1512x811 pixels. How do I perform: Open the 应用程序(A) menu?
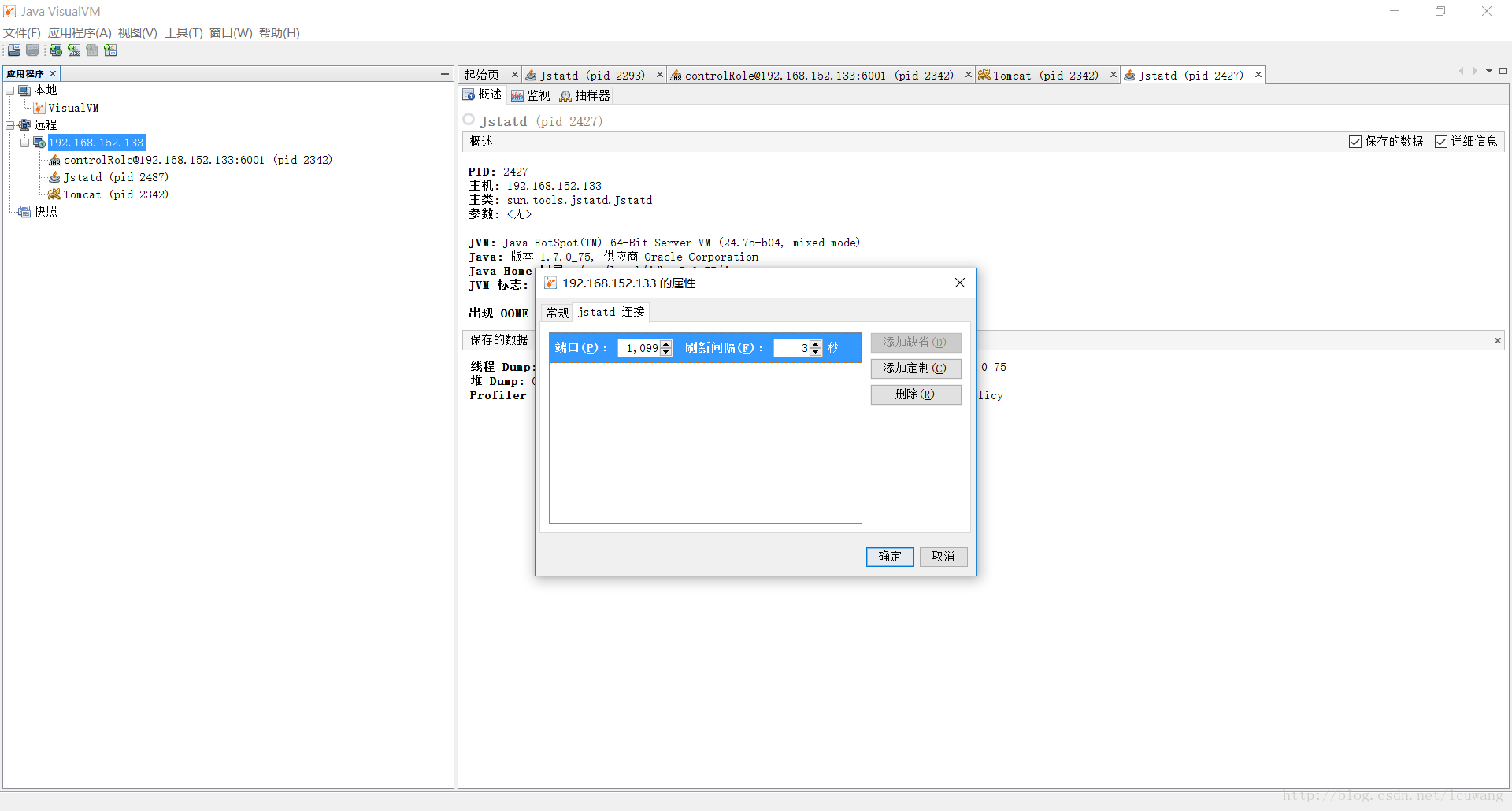click(80, 33)
